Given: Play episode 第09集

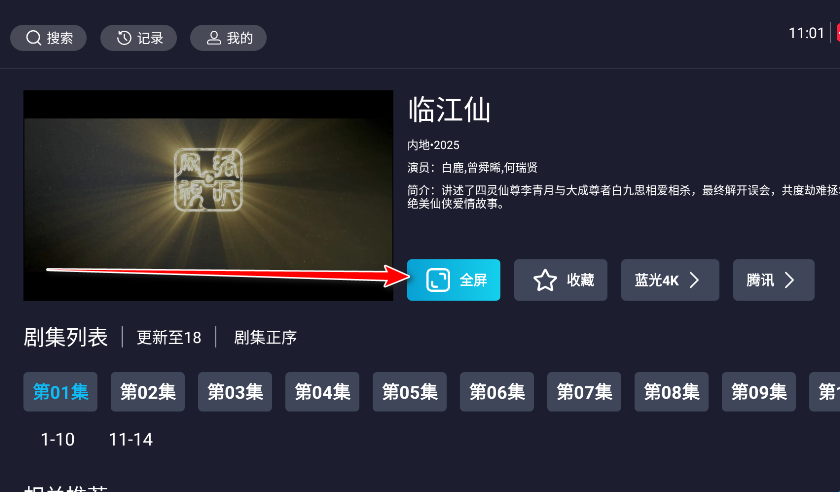Looking at the screenshot, I should [x=759, y=392].
